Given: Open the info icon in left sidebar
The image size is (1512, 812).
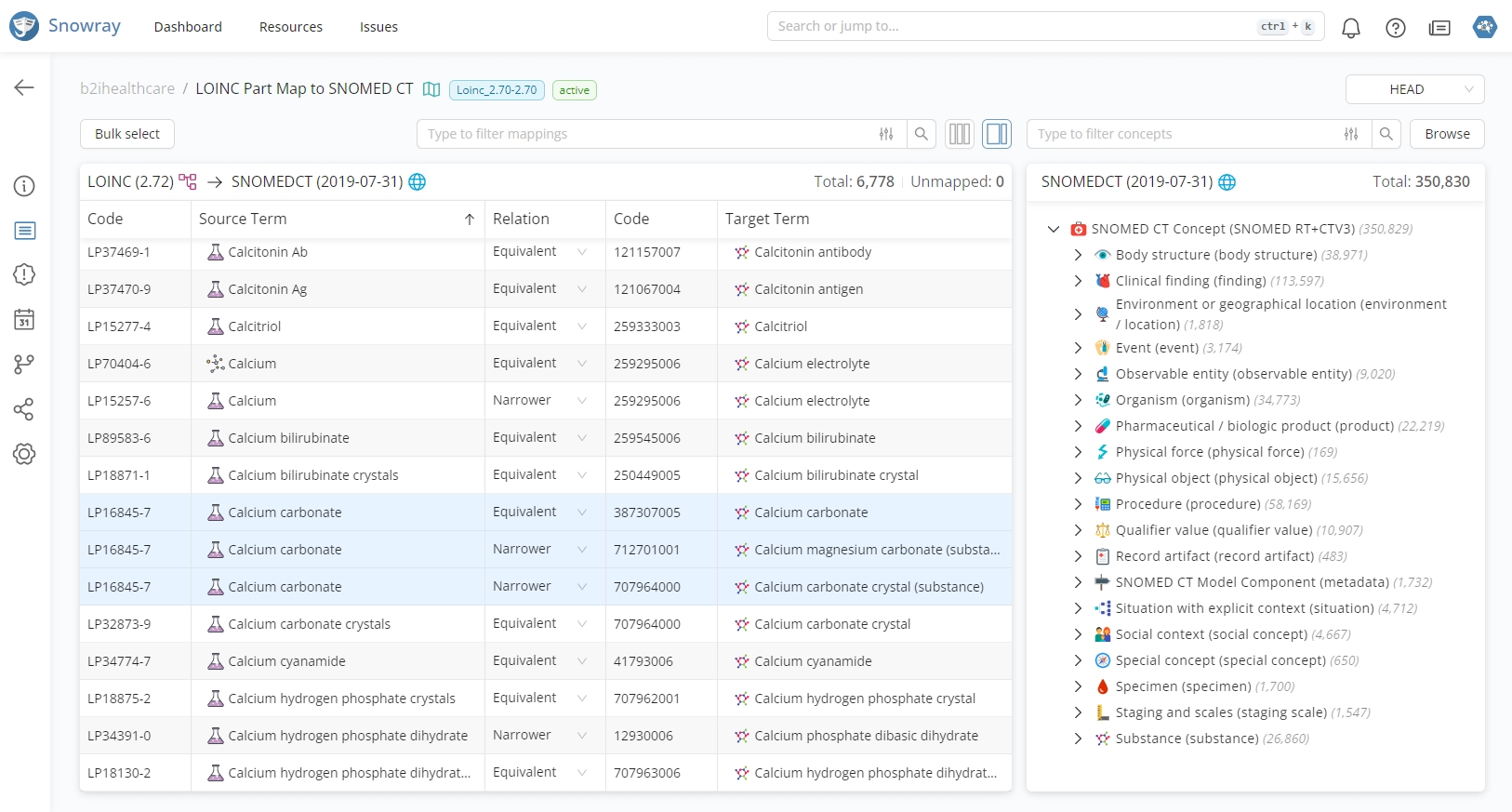Looking at the screenshot, I should [x=24, y=186].
